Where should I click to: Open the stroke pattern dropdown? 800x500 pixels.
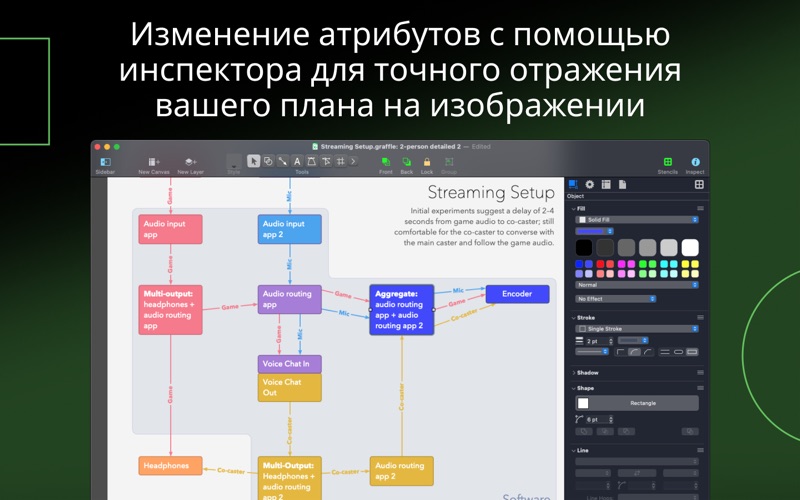(592, 352)
